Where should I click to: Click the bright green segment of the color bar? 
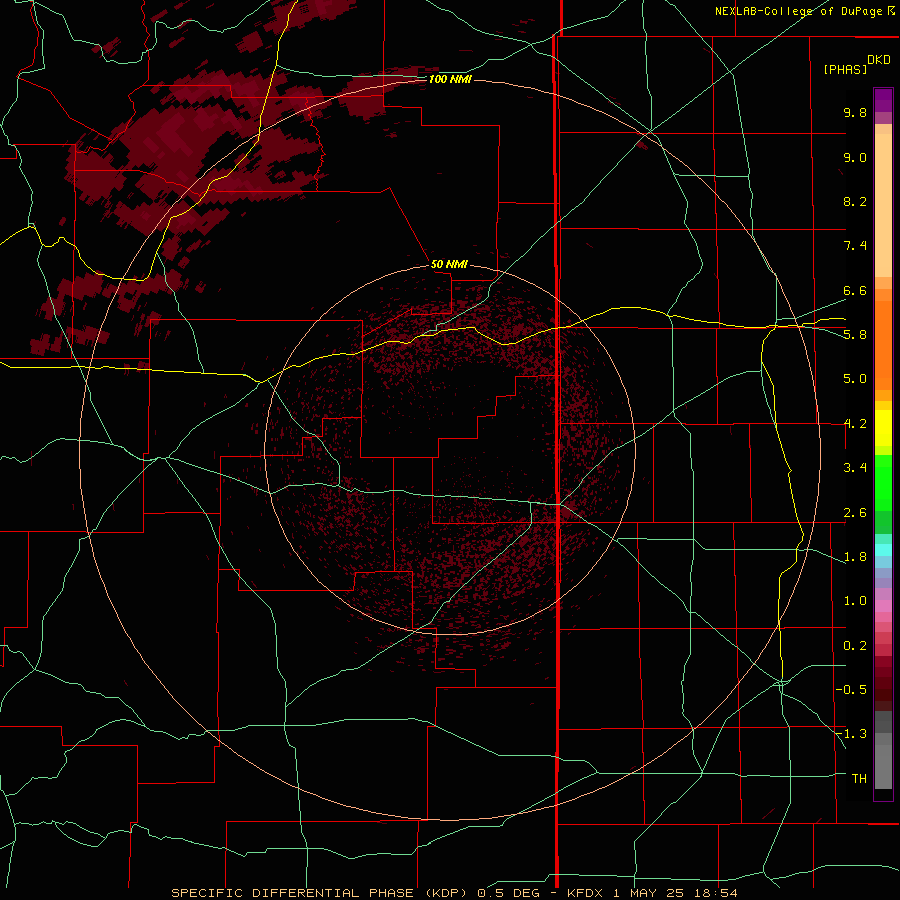tap(883, 482)
